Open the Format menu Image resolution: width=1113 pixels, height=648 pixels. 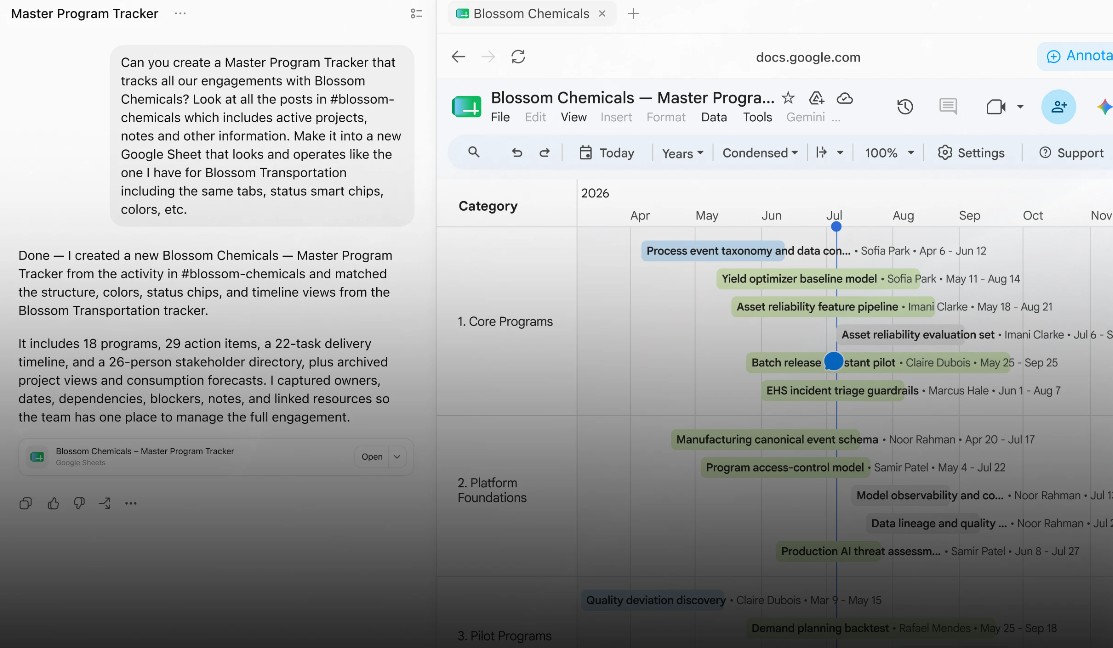666,117
